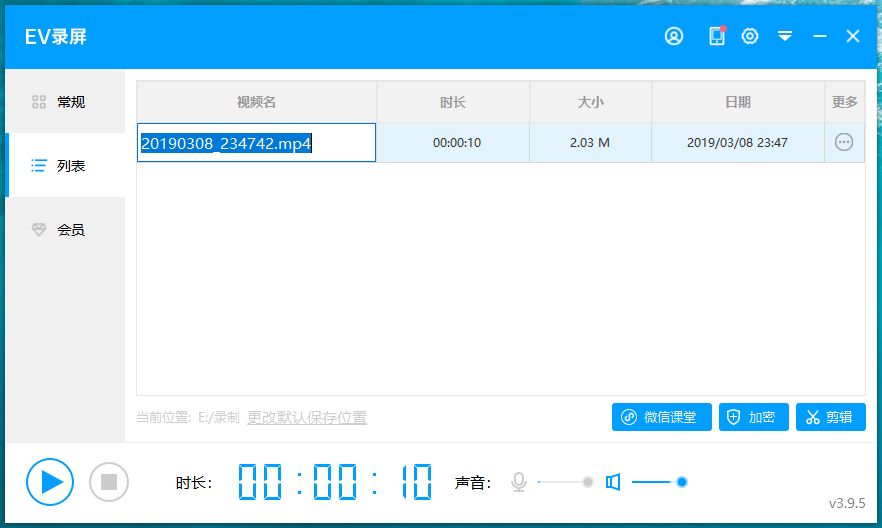
Task: Click the 大小 column header
Action: coord(591,102)
